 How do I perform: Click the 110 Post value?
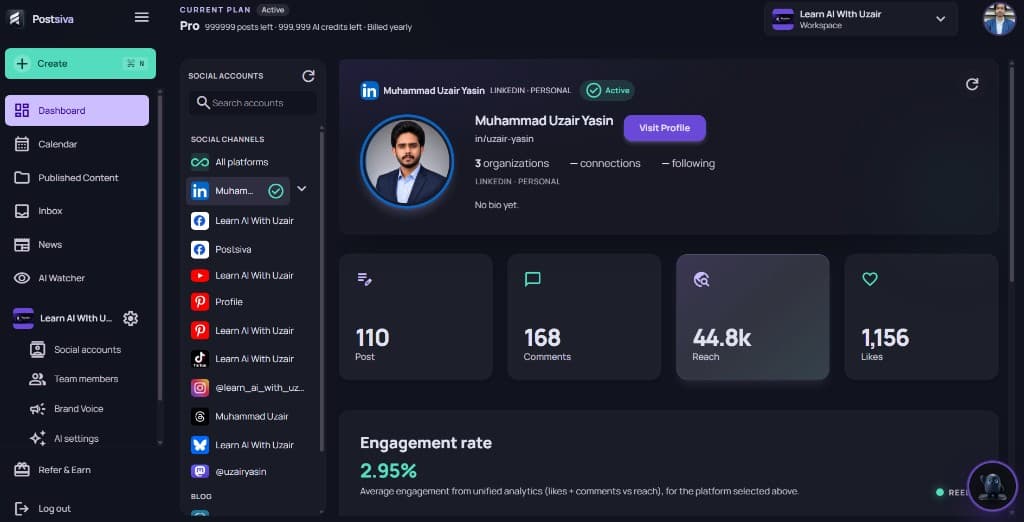(372, 338)
